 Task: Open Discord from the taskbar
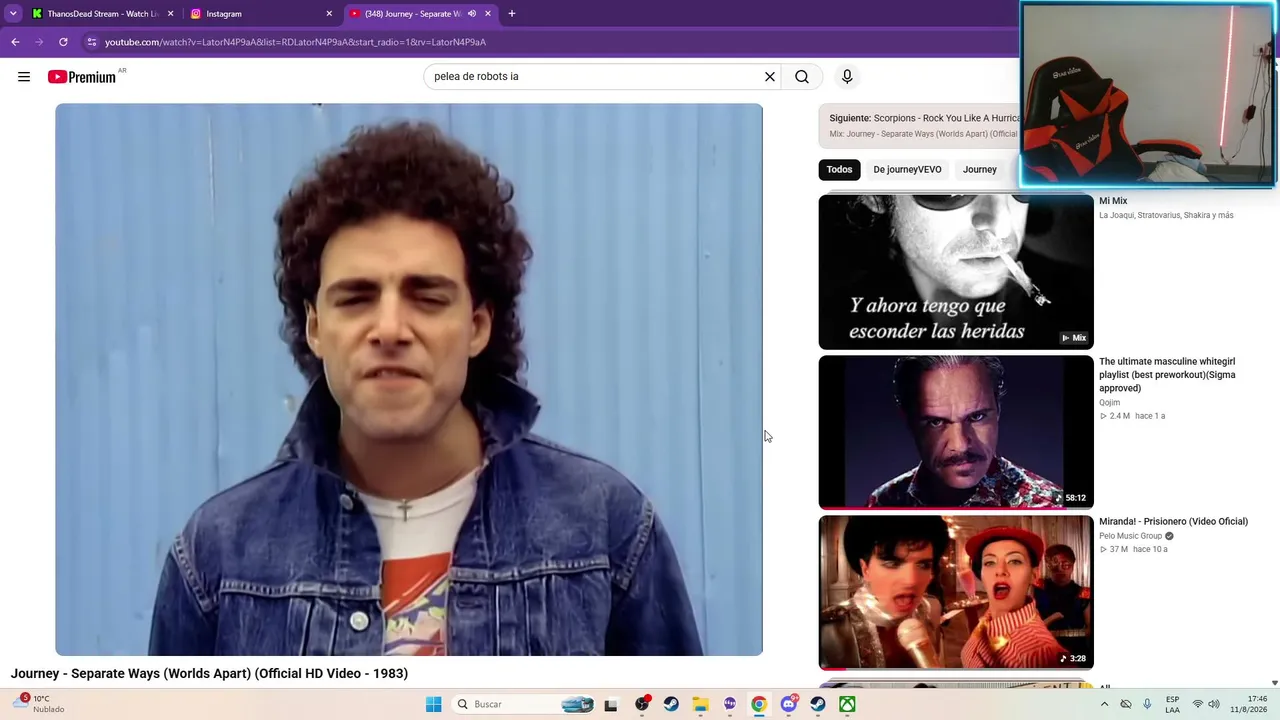click(x=788, y=704)
